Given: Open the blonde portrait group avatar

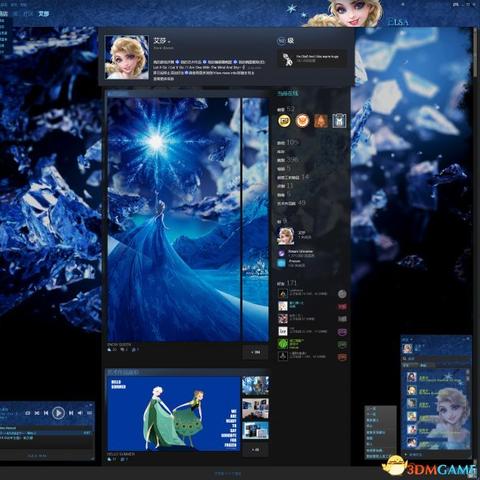Looking at the screenshot, I should click(286, 236).
